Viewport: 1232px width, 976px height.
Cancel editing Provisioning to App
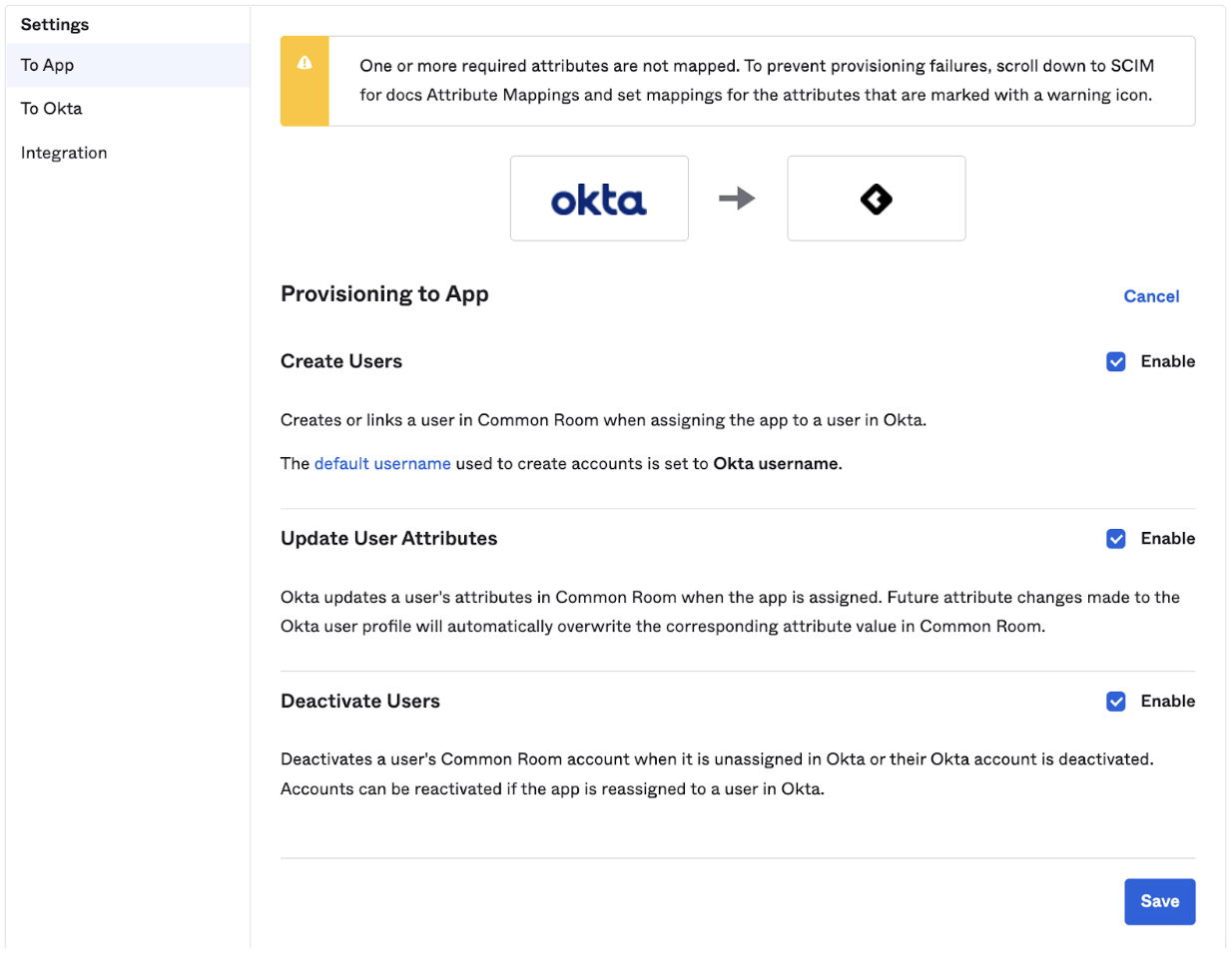1151,296
